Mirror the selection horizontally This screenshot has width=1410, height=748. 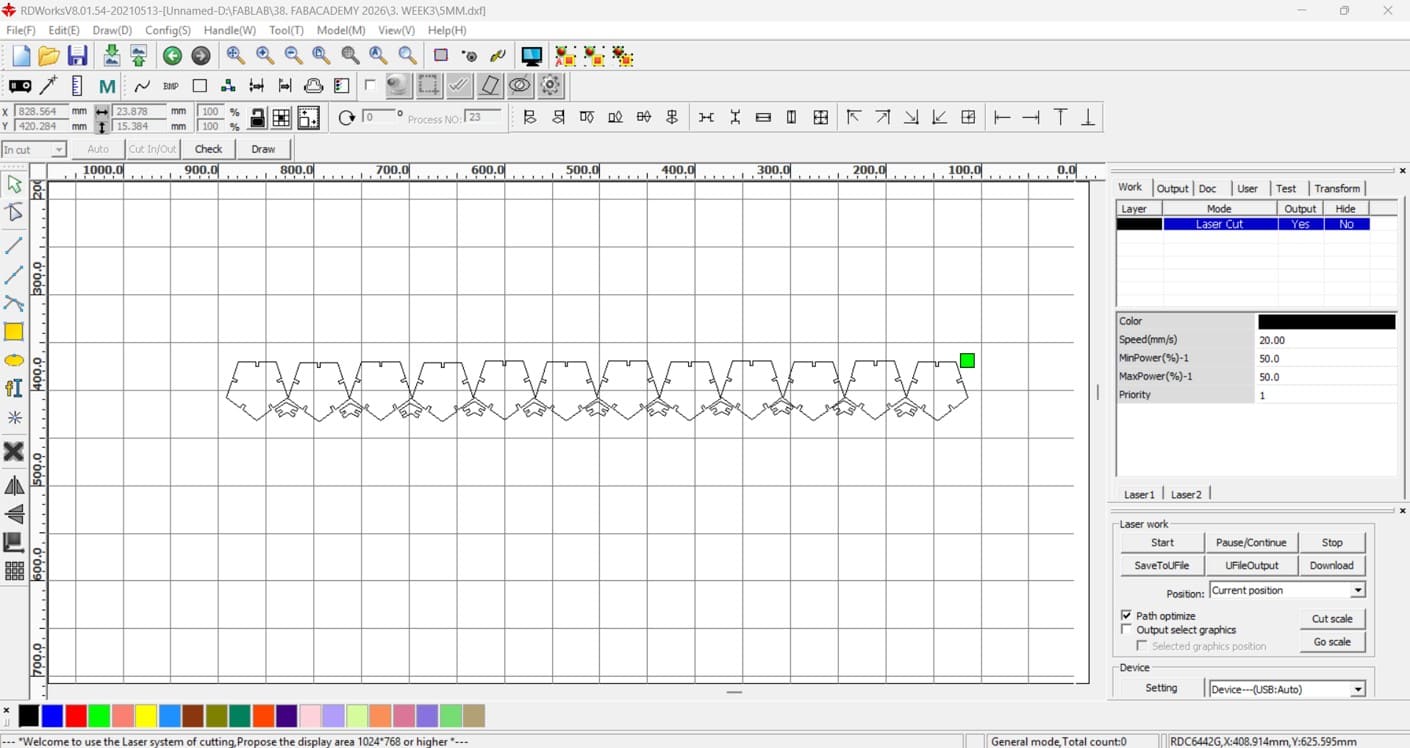[14, 486]
